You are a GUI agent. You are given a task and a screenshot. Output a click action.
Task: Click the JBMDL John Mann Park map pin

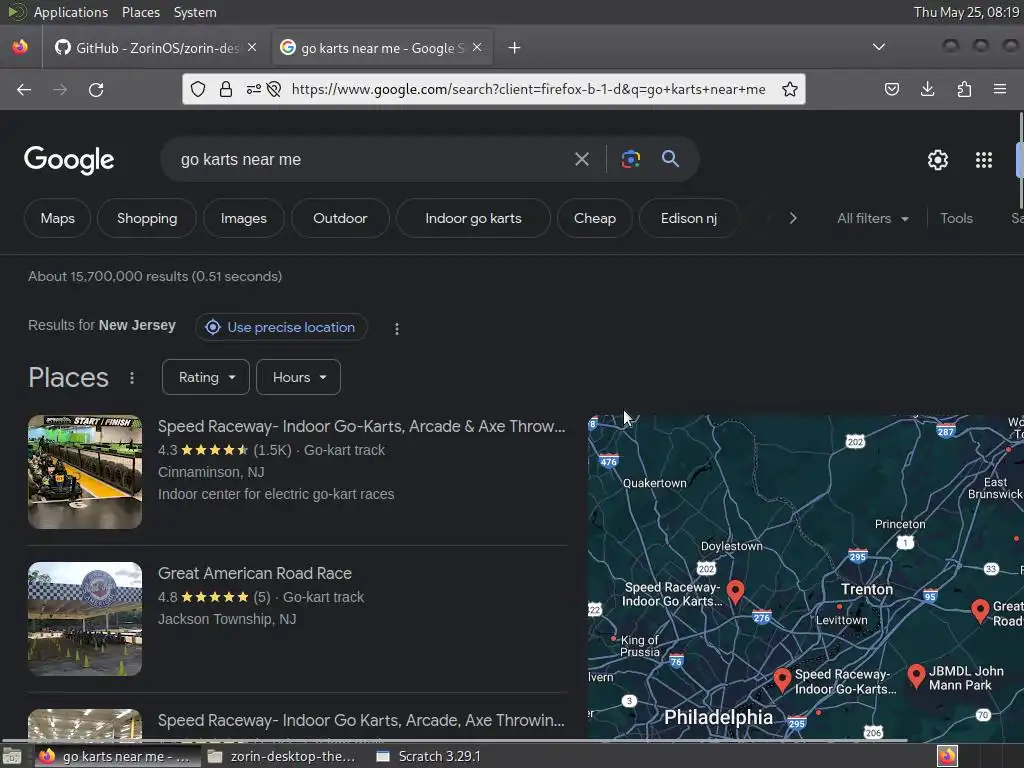[x=916, y=677]
